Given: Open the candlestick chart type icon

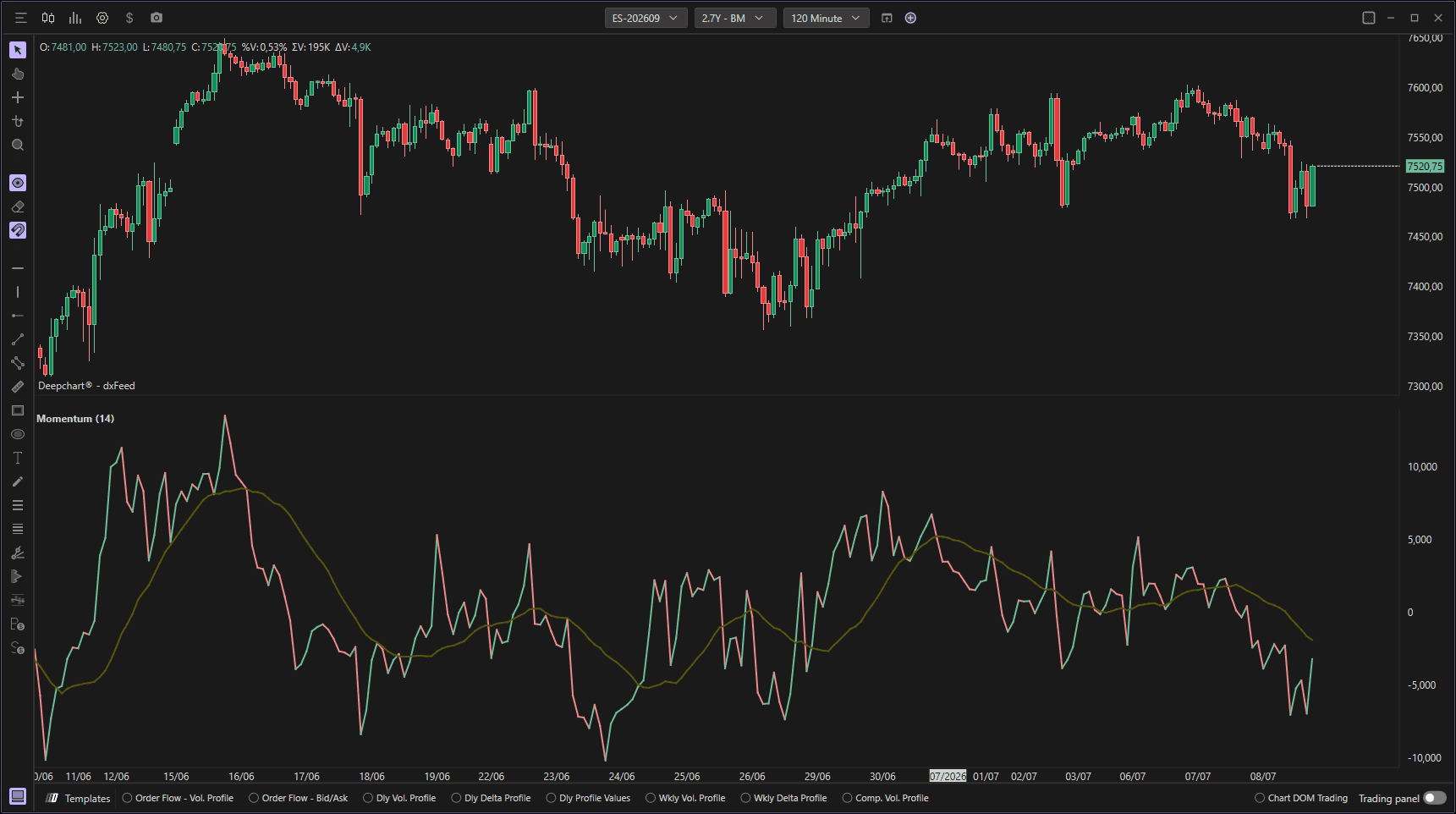Looking at the screenshot, I should pyautogui.click(x=48, y=18).
